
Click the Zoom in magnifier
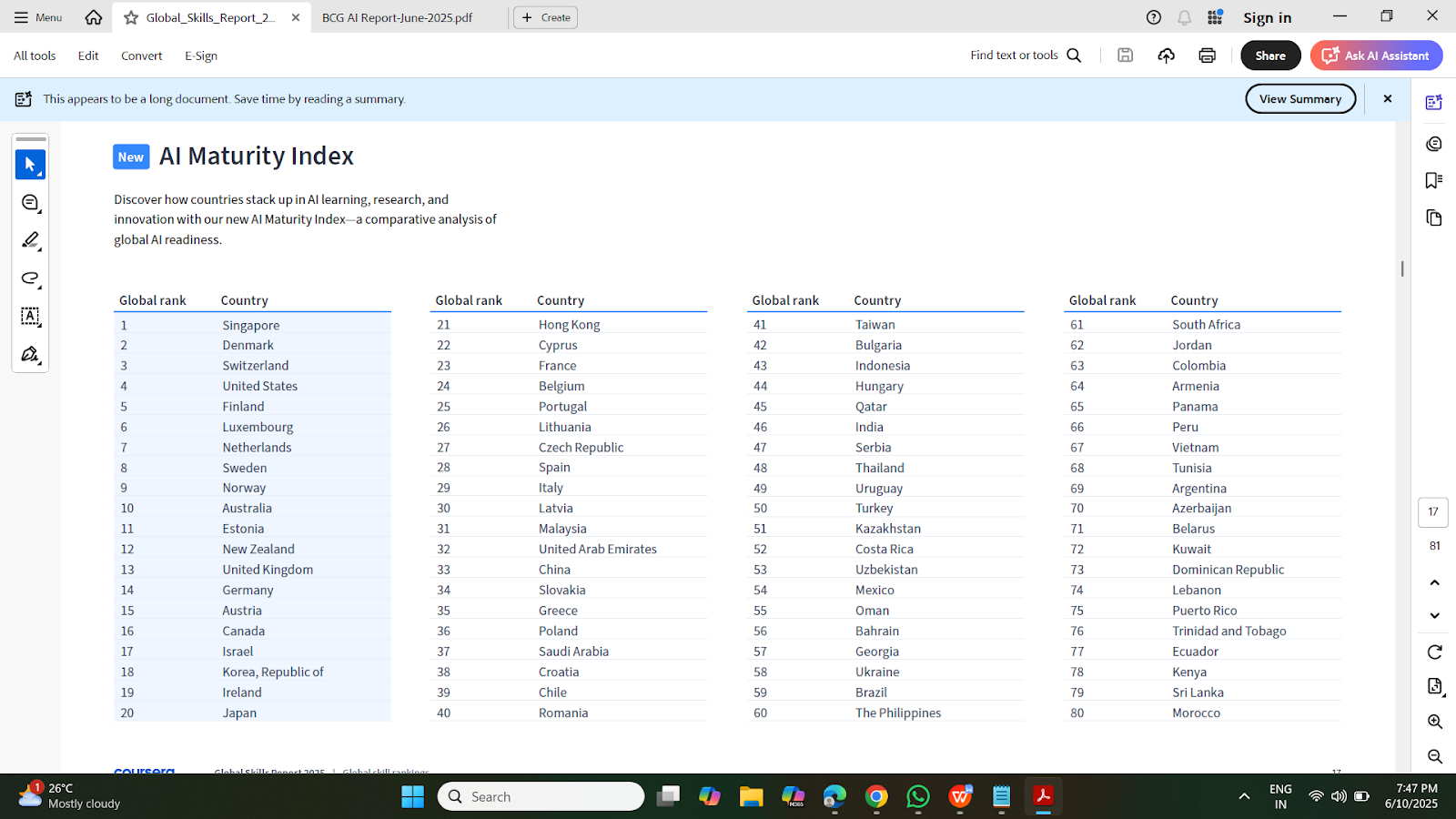click(x=1434, y=722)
